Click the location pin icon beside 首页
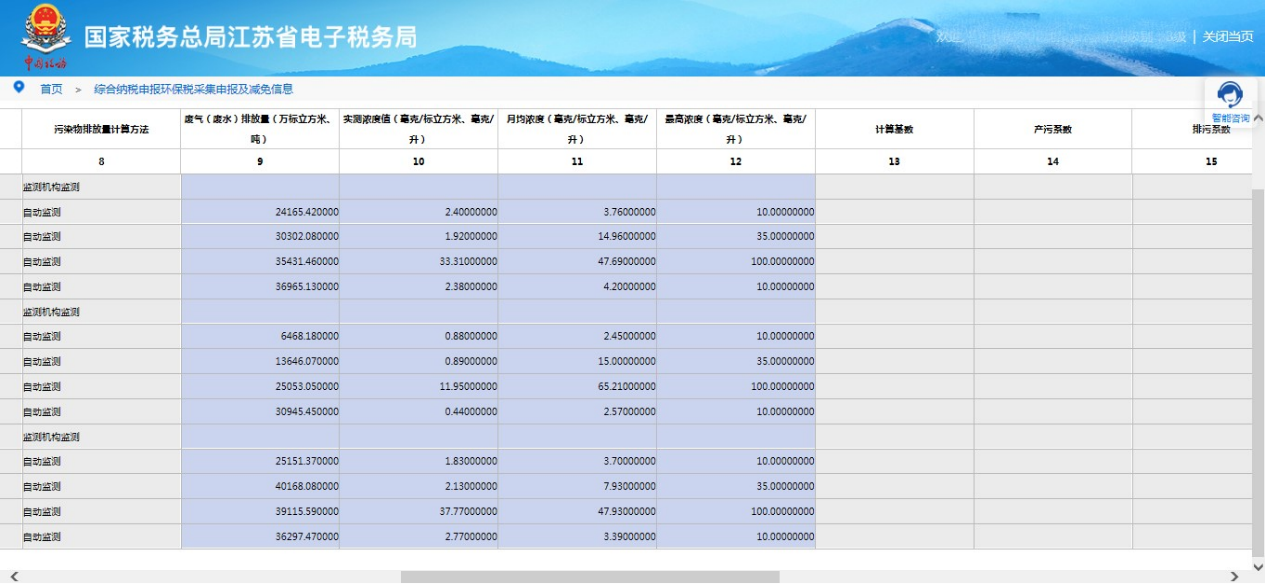Image resolution: width=1265 pixels, height=584 pixels. (x=18, y=88)
